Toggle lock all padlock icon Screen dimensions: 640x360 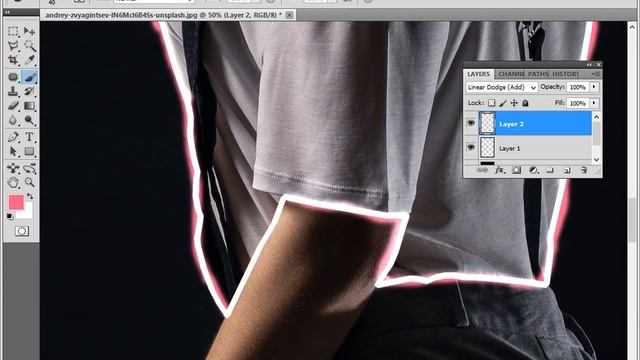[526, 103]
